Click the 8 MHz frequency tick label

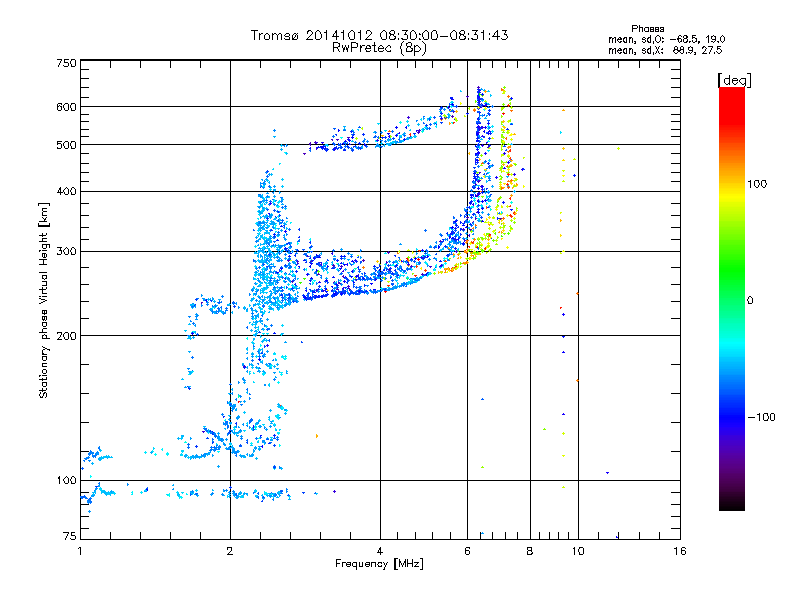tap(530, 551)
